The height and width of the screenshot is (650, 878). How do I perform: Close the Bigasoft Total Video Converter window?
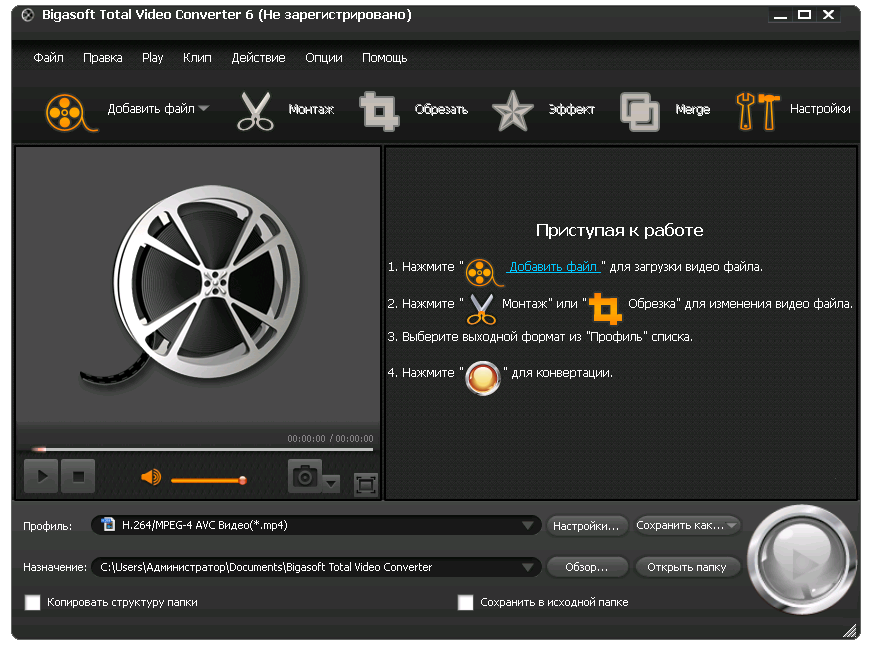pos(829,15)
